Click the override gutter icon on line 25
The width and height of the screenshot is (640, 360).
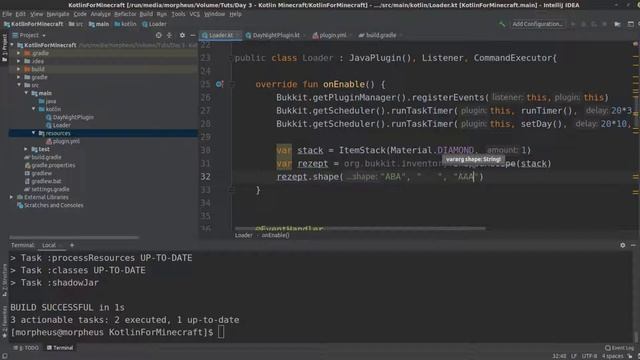(x=219, y=84)
